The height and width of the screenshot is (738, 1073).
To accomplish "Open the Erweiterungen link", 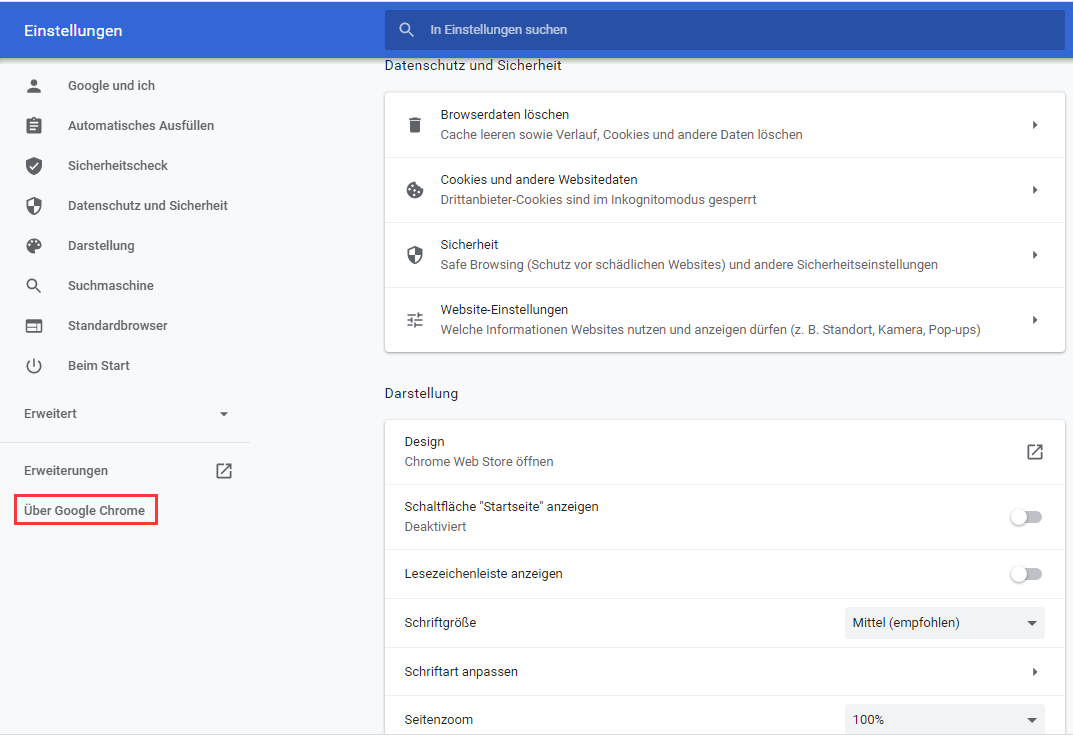I will (x=66, y=471).
